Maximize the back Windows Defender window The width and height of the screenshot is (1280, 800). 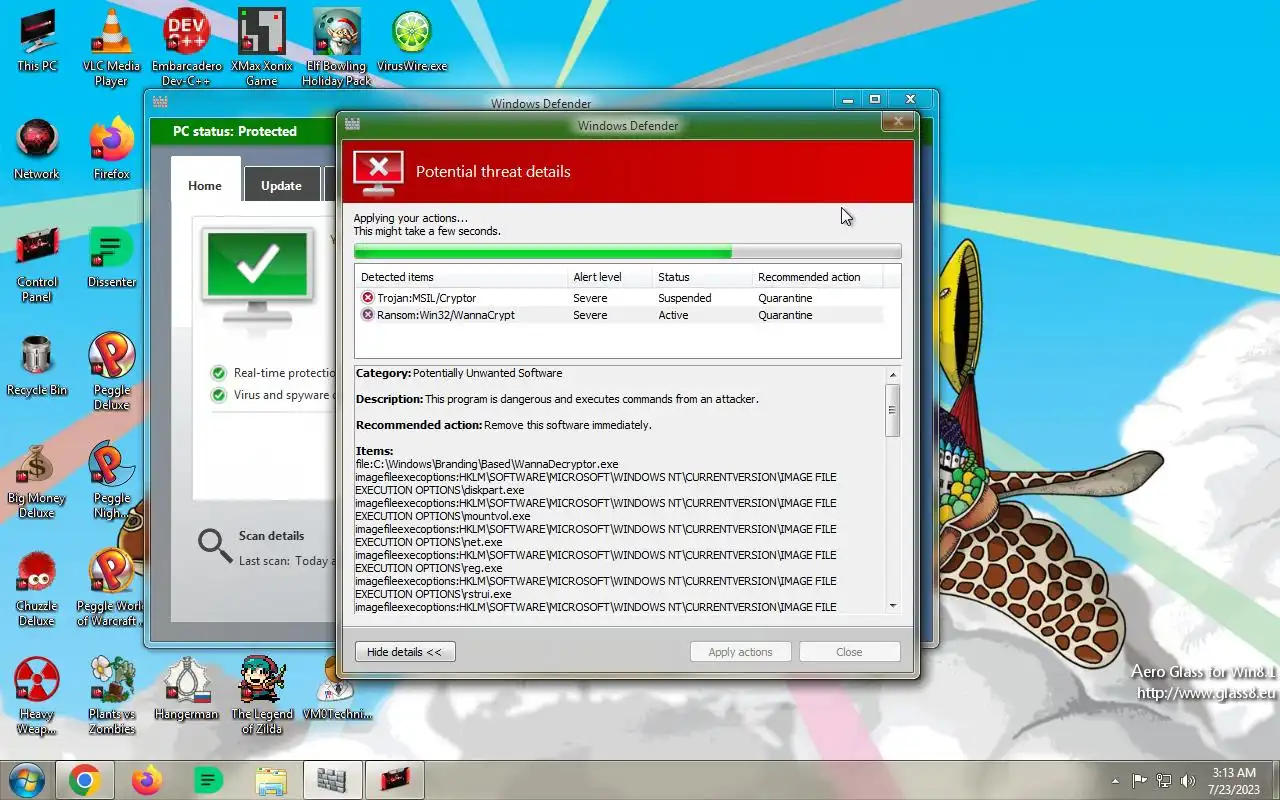(875, 100)
